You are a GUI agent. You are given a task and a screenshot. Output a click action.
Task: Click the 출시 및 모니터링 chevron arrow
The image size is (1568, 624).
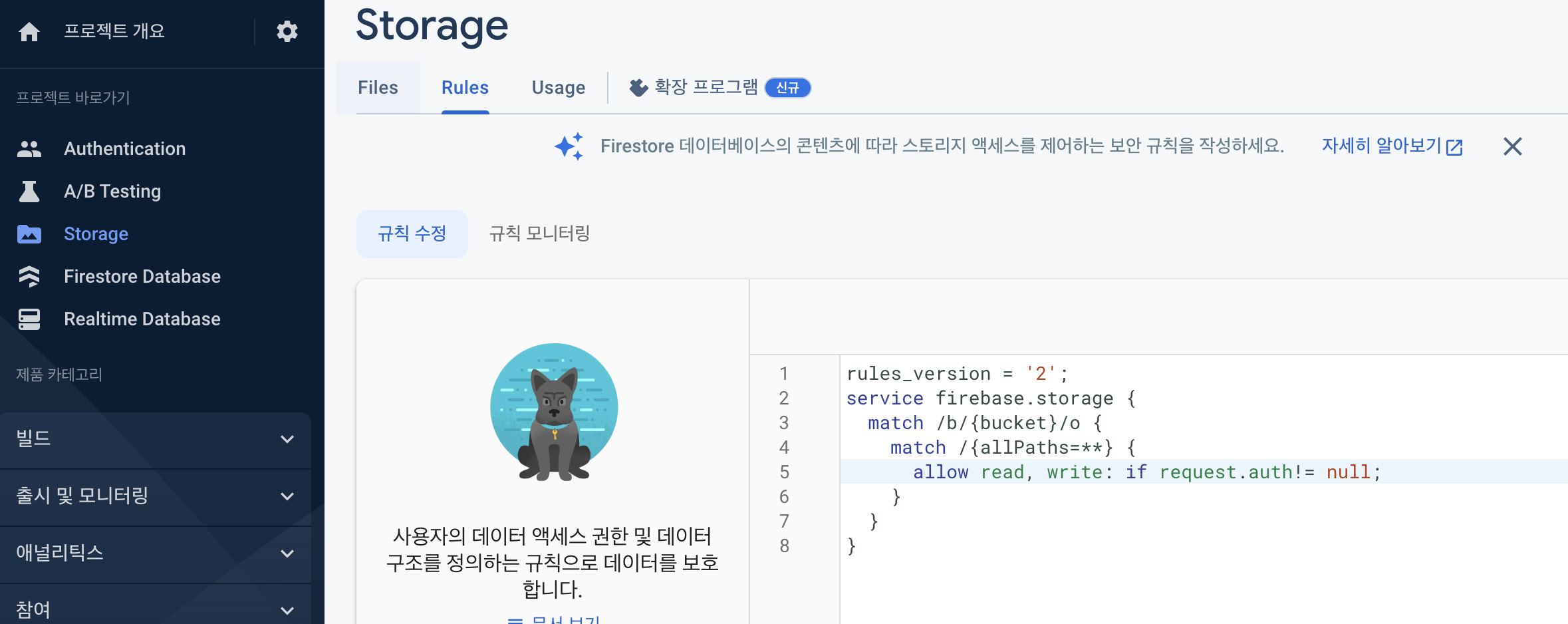[x=287, y=497]
